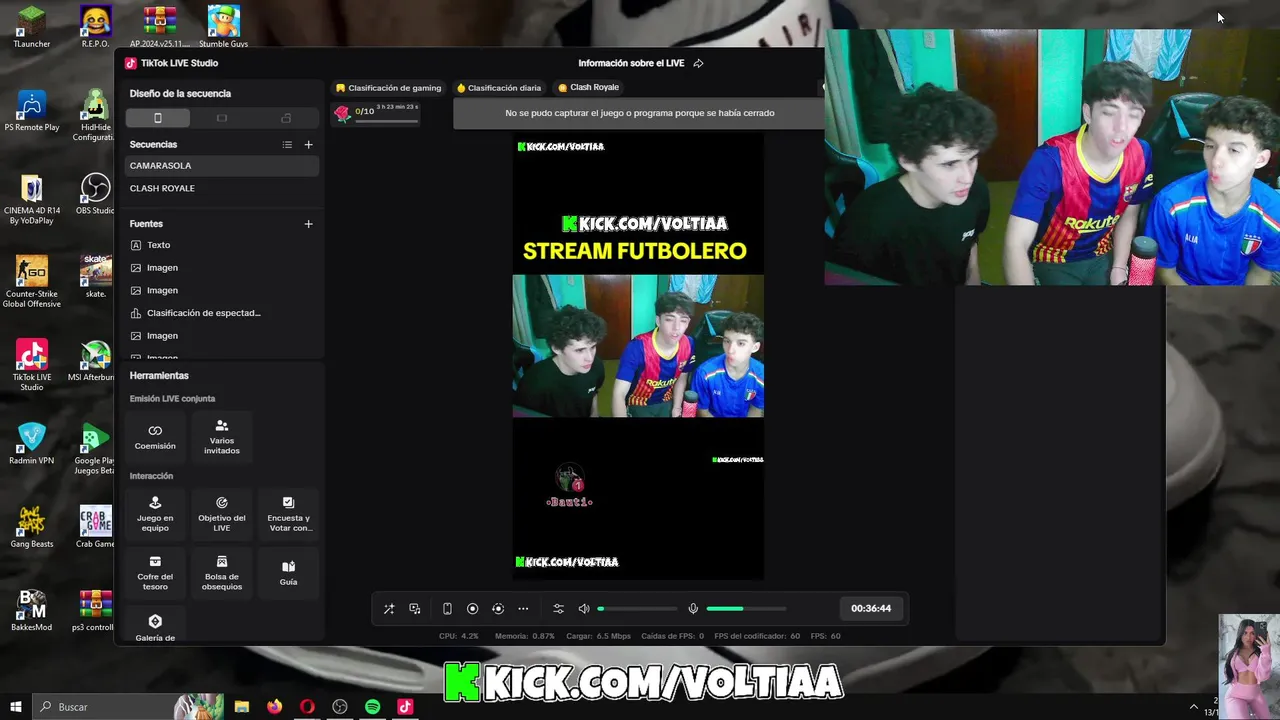Open OBS Studio desktop shortcut
The image size is (1280, 720).
(95, 195)
